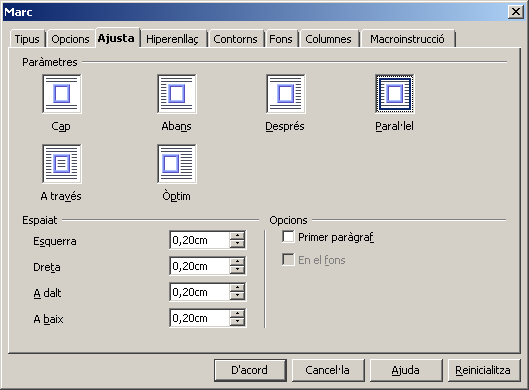
Task: Choose the Abans wrap option icon
Action: click(177, 94)
